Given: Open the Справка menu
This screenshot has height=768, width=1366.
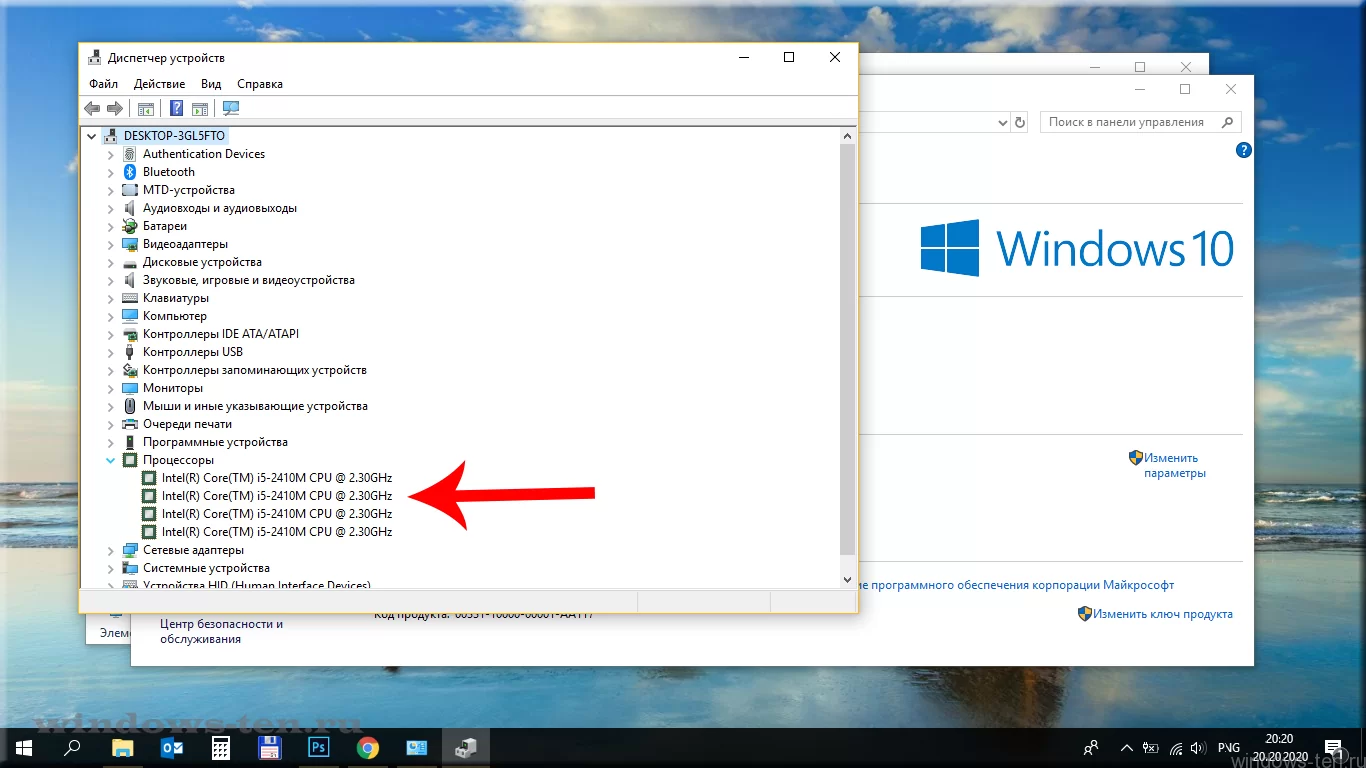Looking at the screenshot, I should pyautogui.click(x=260, y=84).
